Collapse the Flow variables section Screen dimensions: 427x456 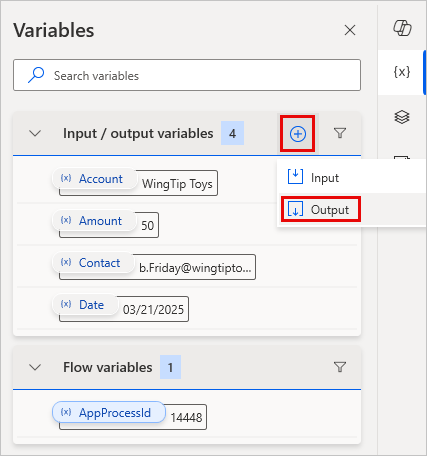coord(35,367)
